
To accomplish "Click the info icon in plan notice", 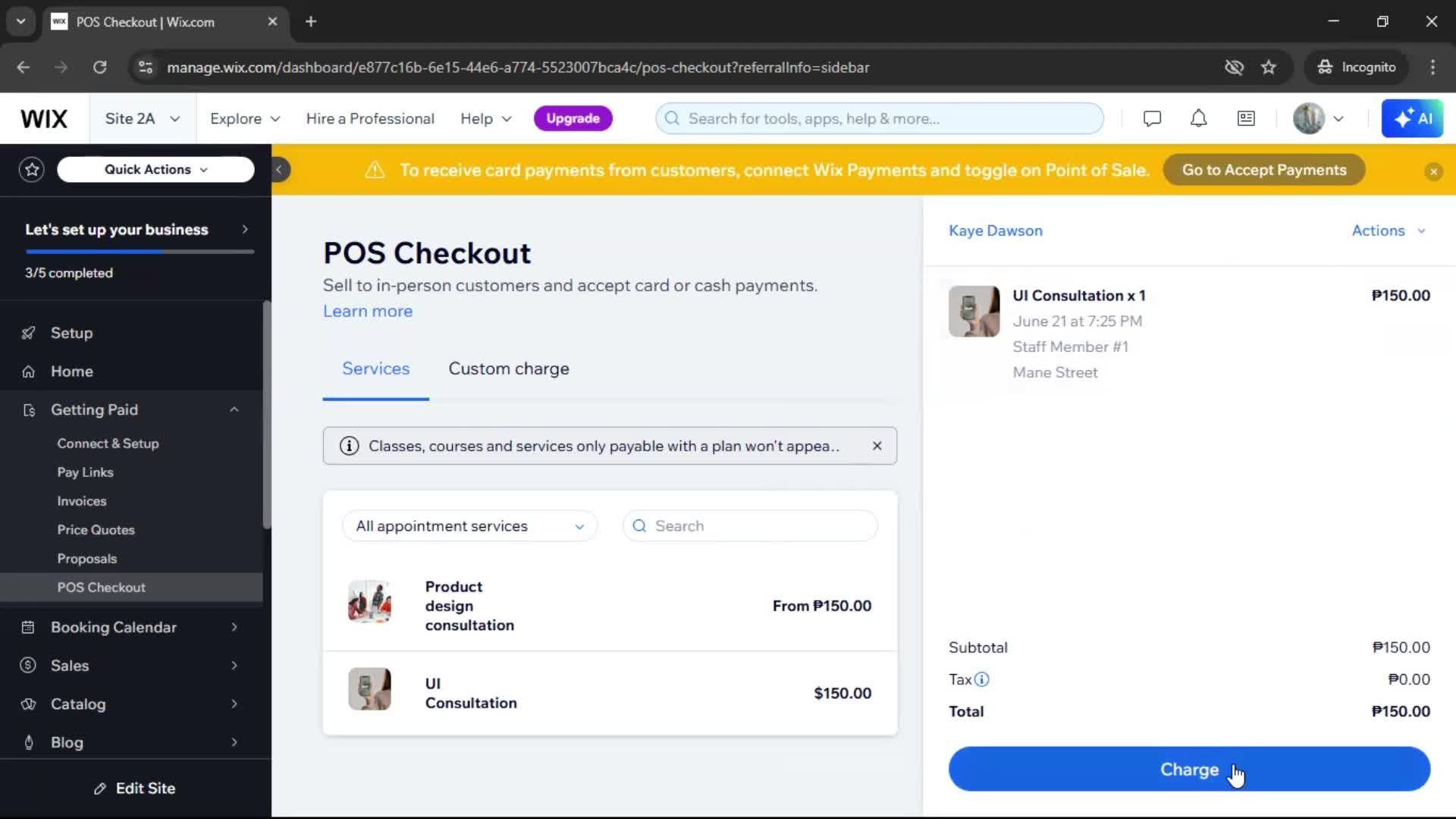I will tap(349, 446).
